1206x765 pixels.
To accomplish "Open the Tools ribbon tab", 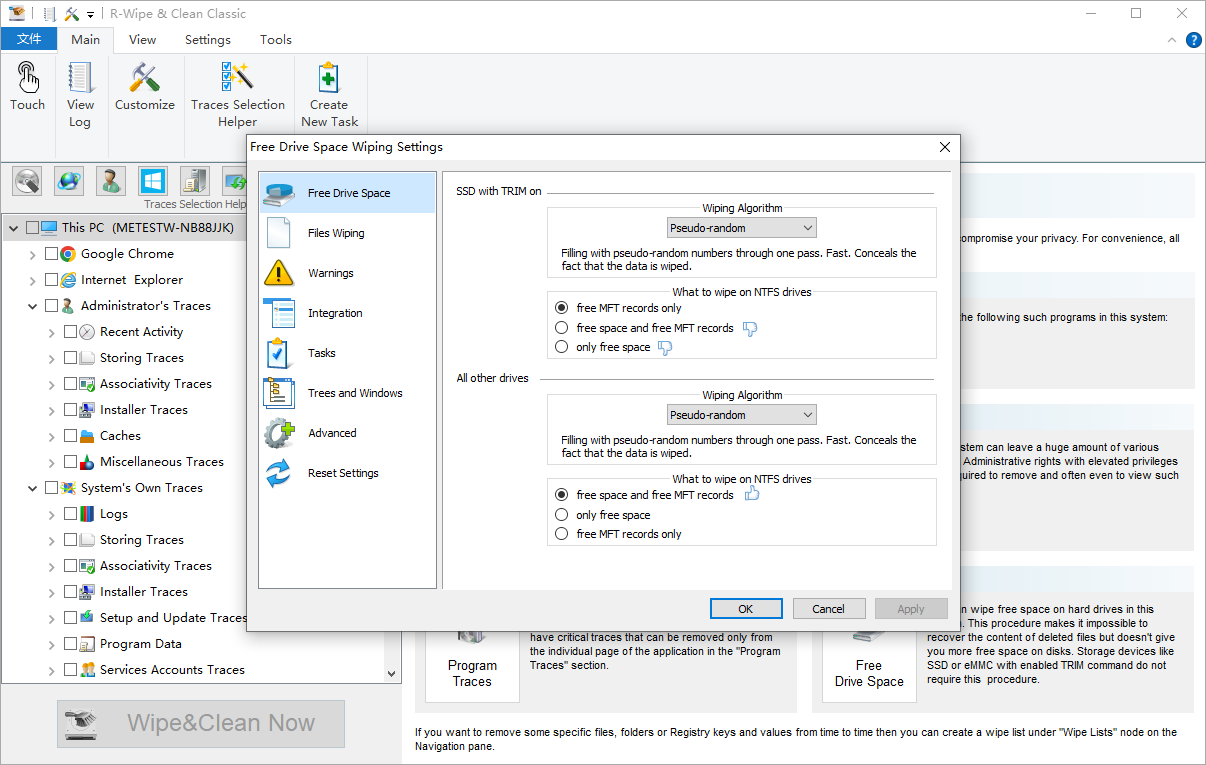I will (276, 40).
